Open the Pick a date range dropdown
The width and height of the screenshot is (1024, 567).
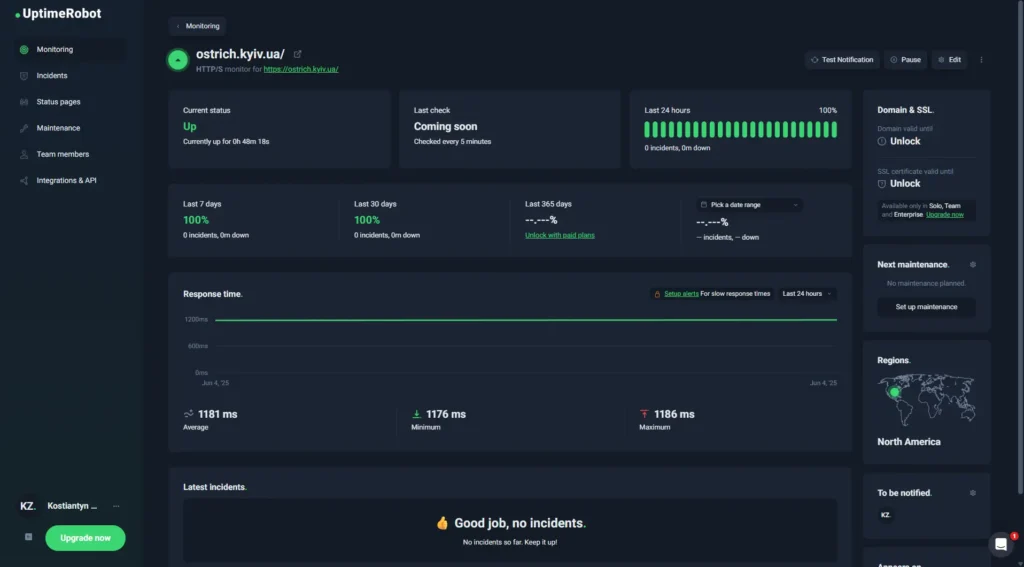point(750,204)
